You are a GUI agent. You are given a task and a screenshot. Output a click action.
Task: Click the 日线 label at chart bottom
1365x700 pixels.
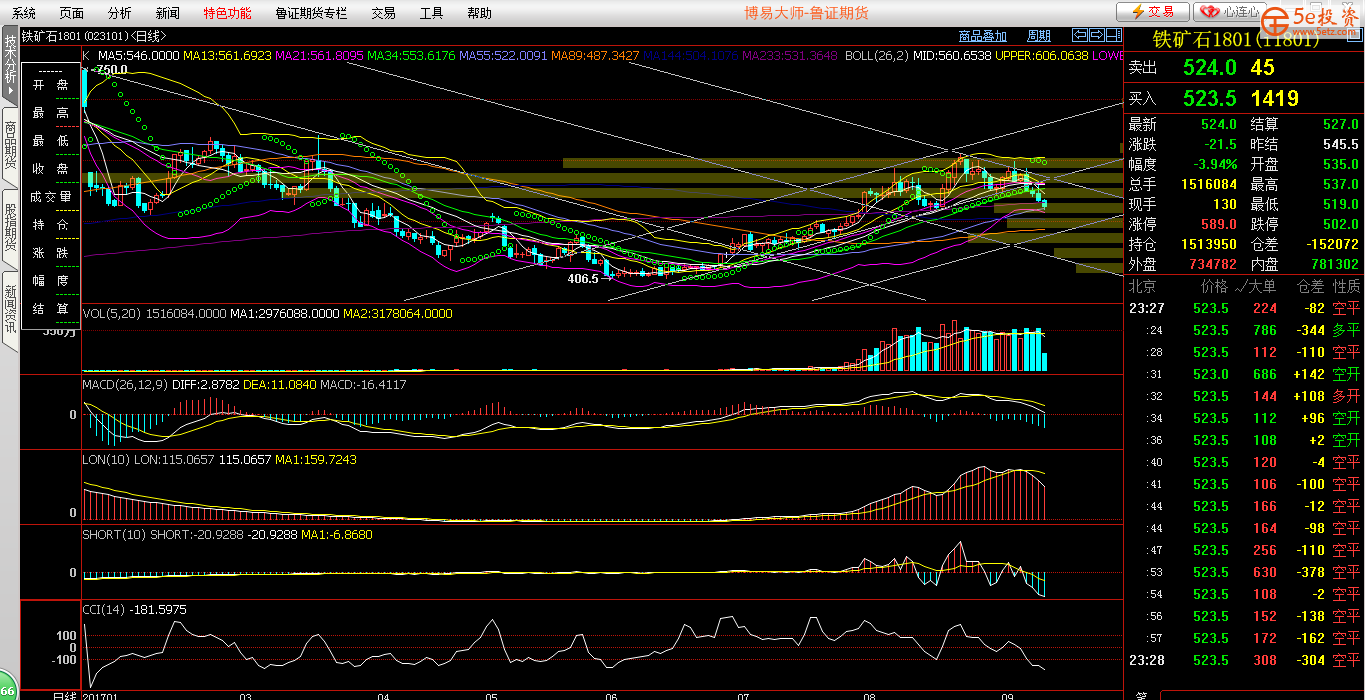point(65,695)
